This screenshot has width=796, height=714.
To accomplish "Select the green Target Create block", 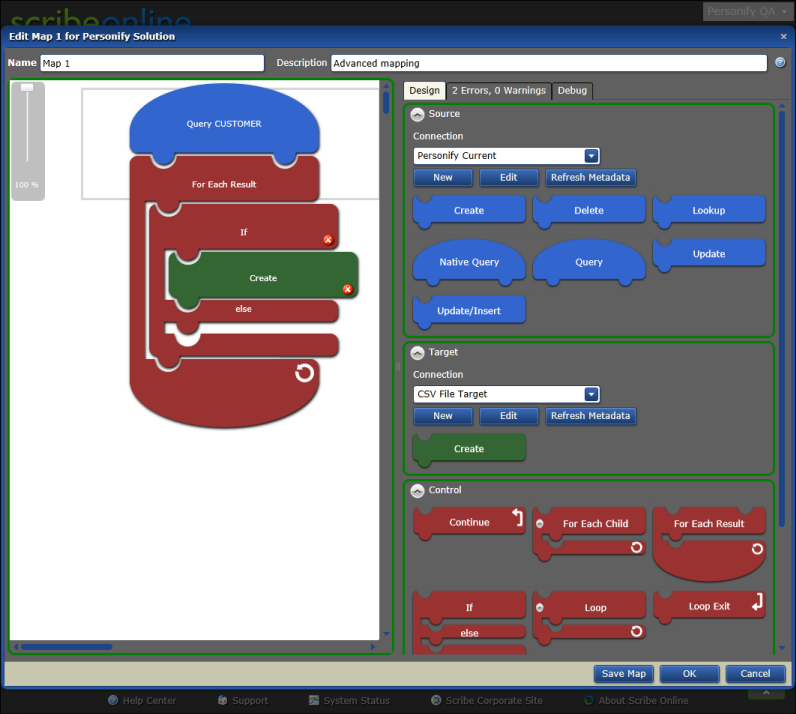I will coord(469,449).
